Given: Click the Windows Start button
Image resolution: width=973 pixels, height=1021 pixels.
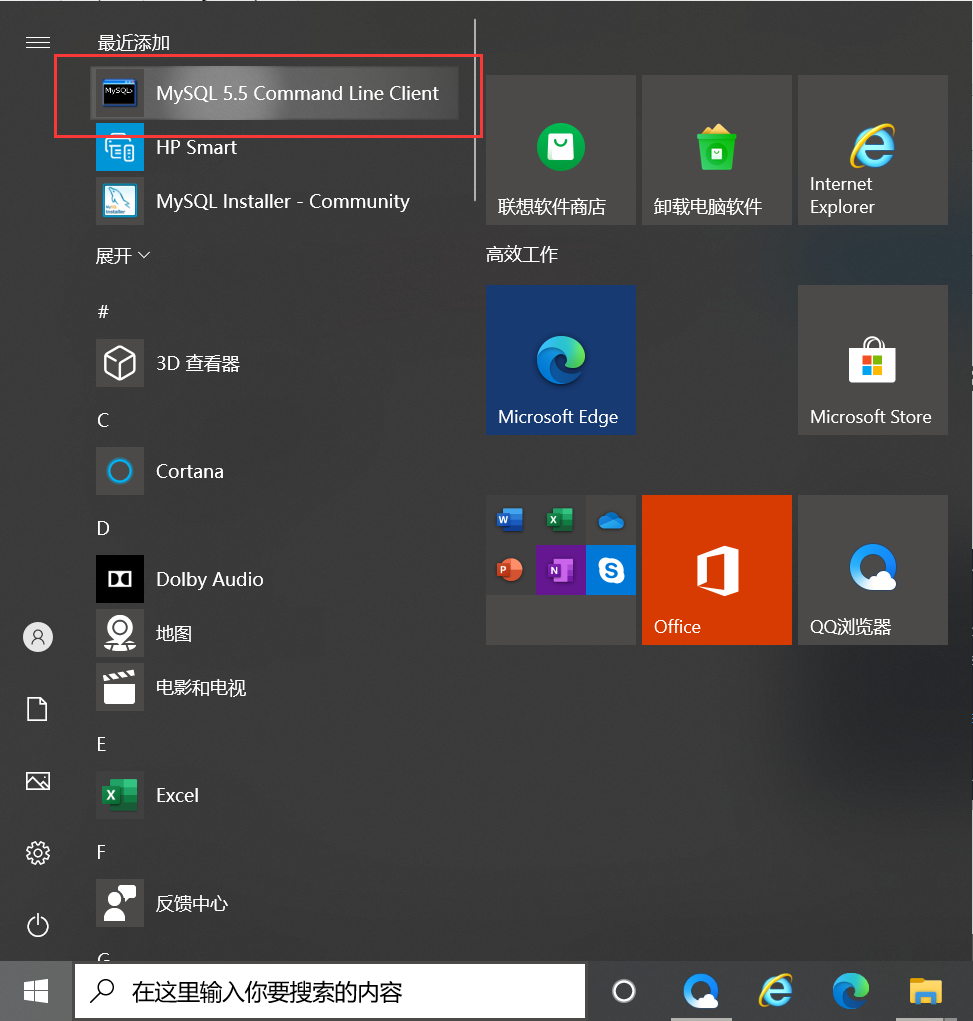Looking at the screenshot, I should [x=36, y=991].
